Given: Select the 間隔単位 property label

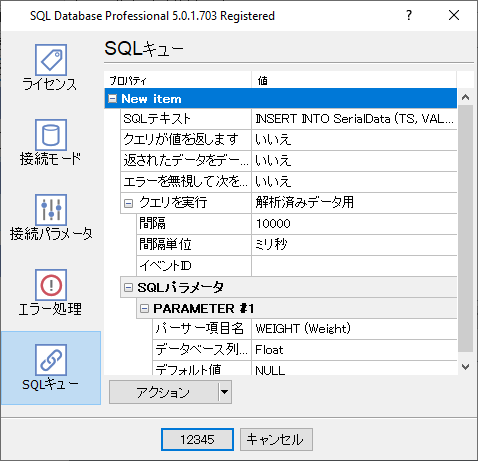Looking at the screenshot, I should click(x=194, y=245).
